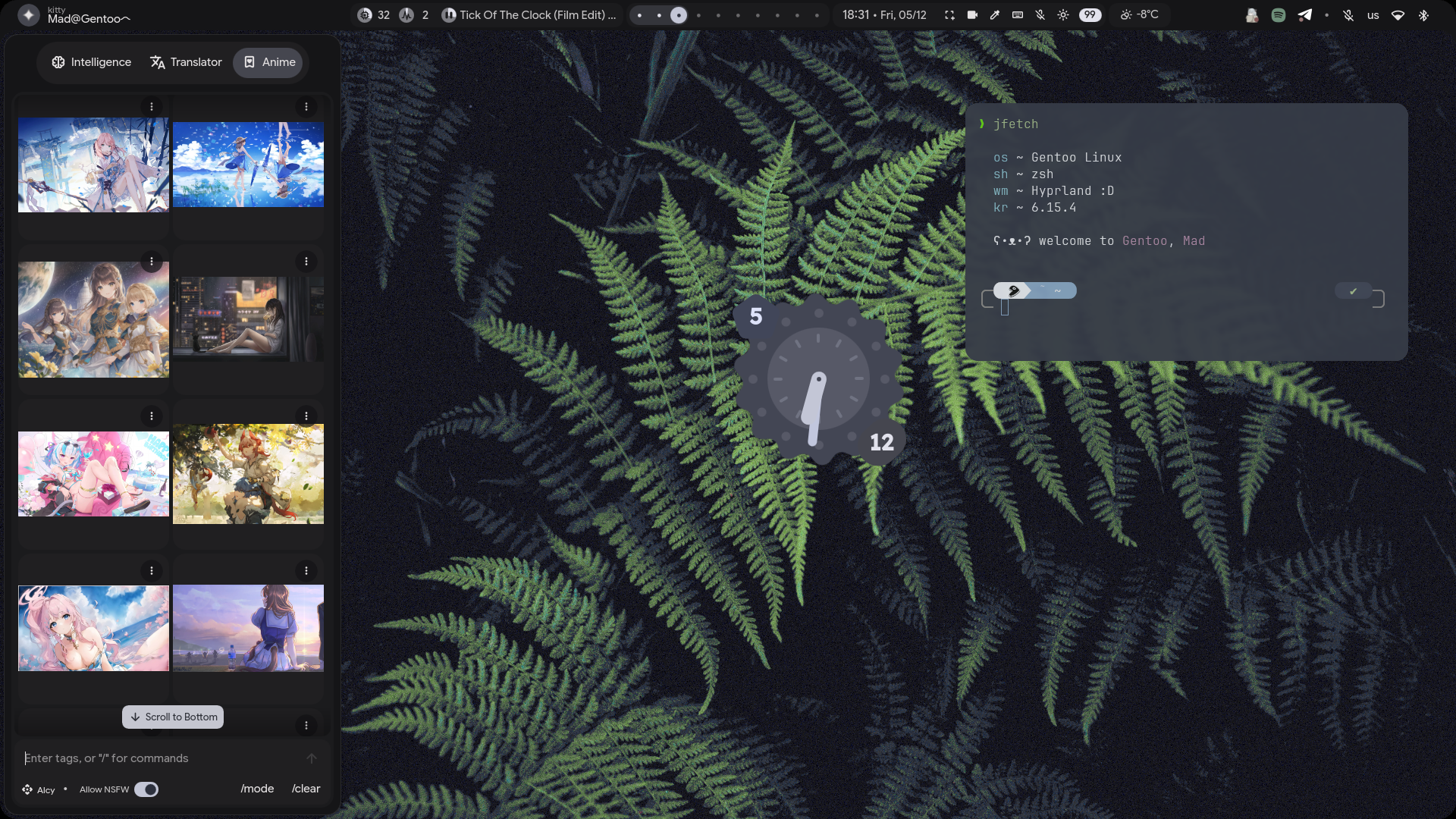Screen dimensions: 1456x819
Task: Click the /clear command shortcut
Action: 306,789
